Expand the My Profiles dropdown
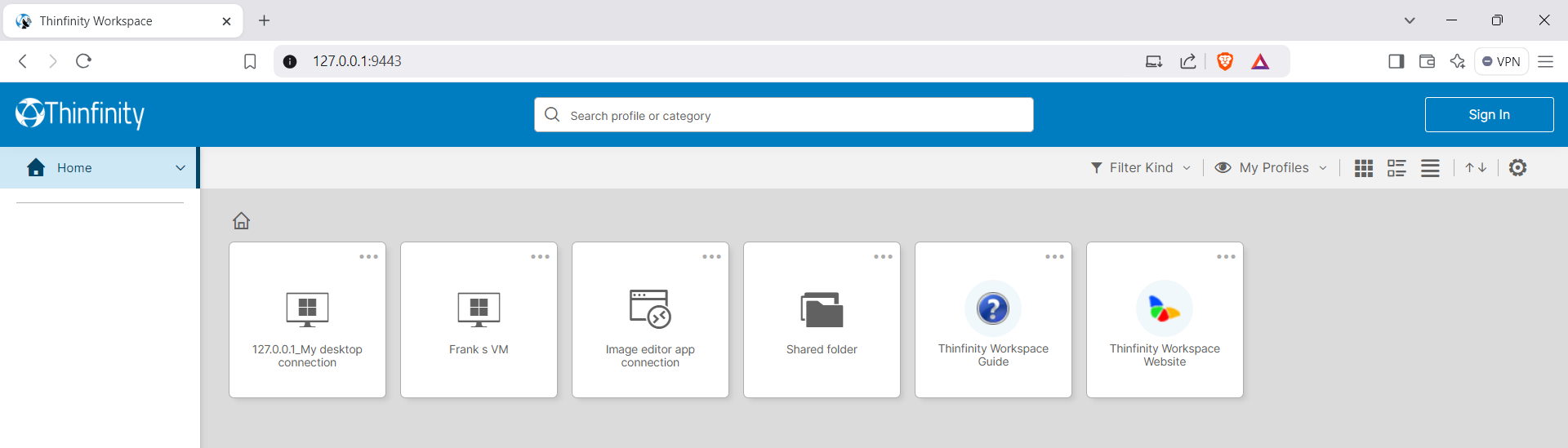This screenshot has height=448, width=1568. click(x=1271, y=167)
